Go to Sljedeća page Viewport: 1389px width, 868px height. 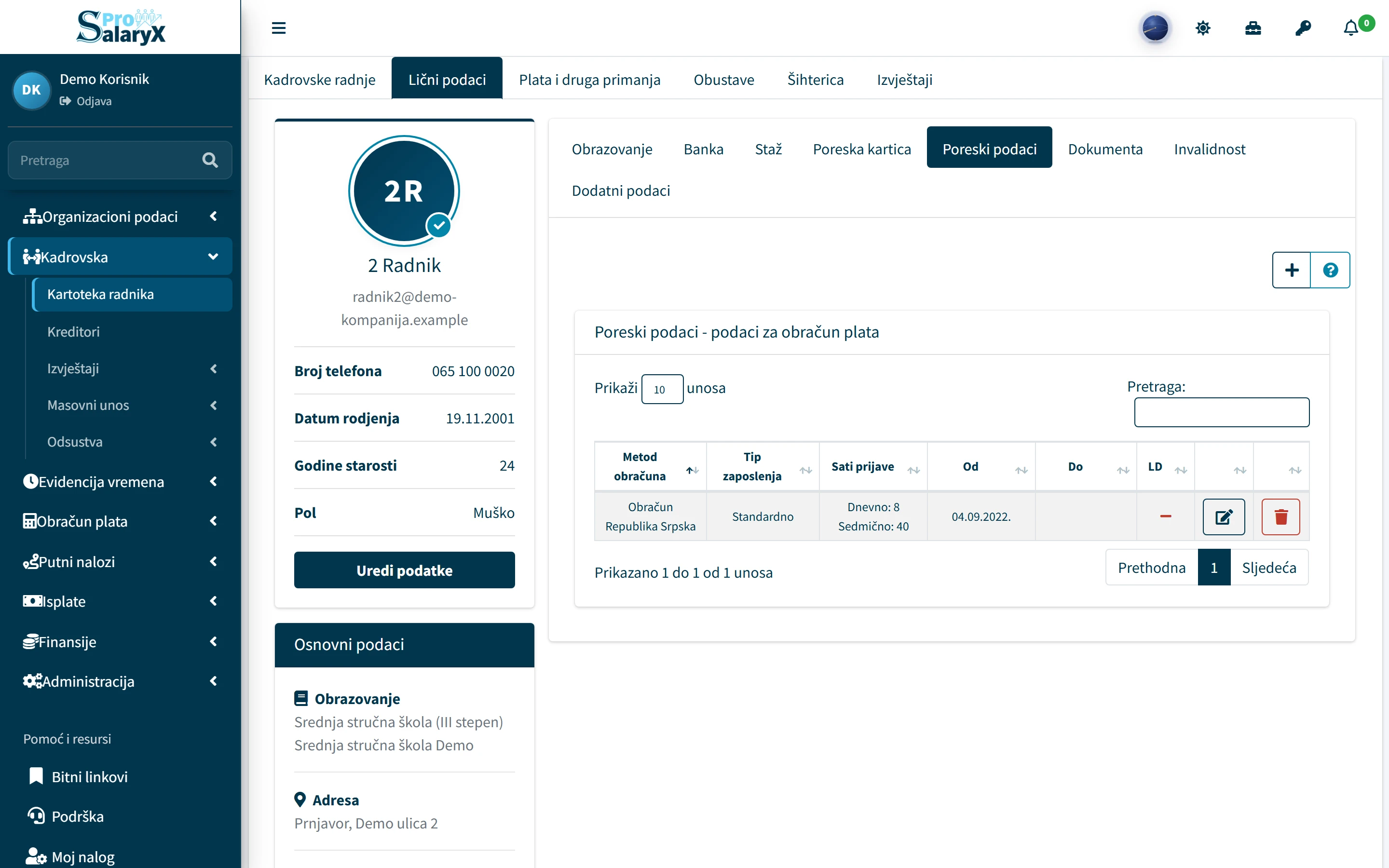click(1268, 567)
